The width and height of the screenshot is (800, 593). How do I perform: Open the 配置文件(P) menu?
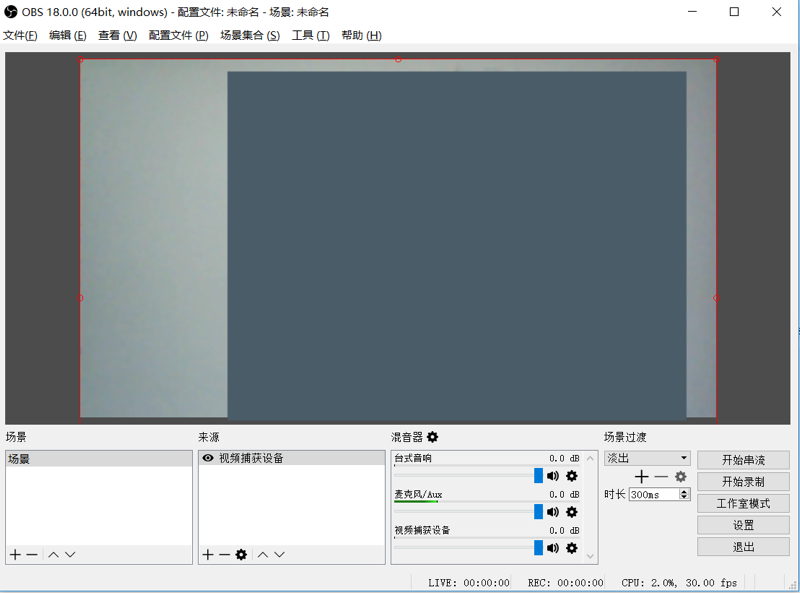(179, 35)
